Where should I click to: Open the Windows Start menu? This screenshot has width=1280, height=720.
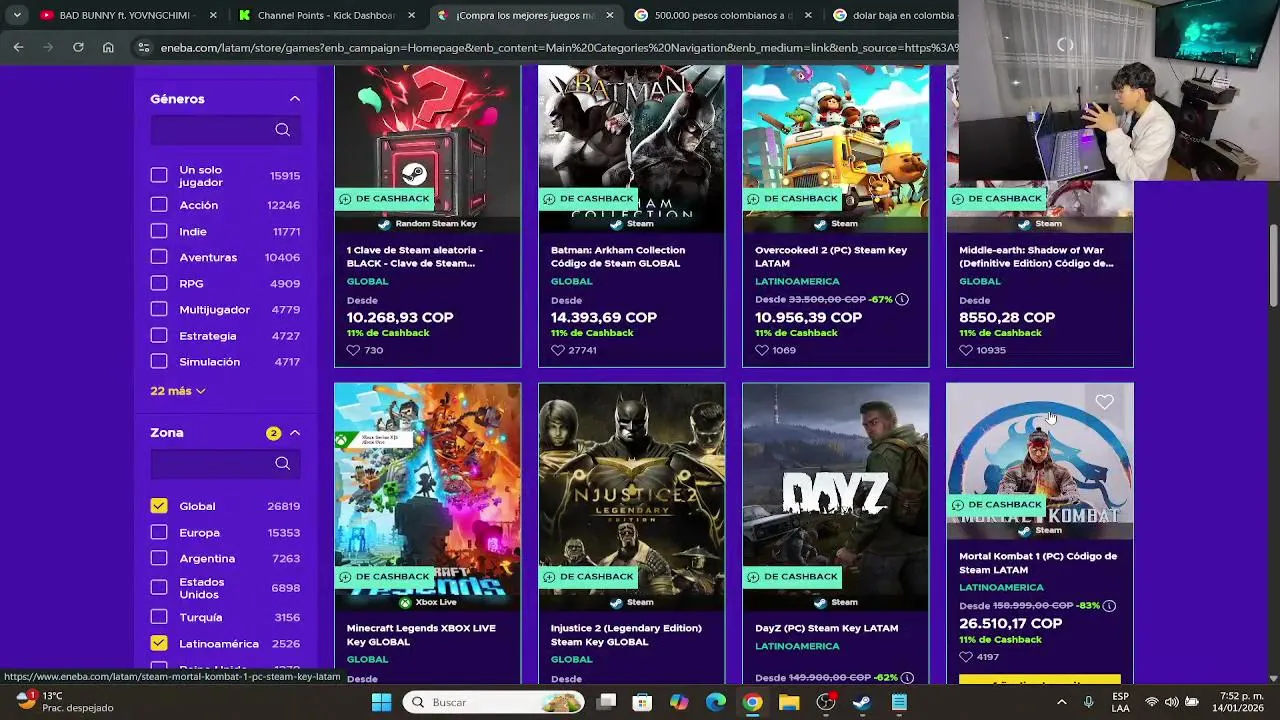point(381,702)
